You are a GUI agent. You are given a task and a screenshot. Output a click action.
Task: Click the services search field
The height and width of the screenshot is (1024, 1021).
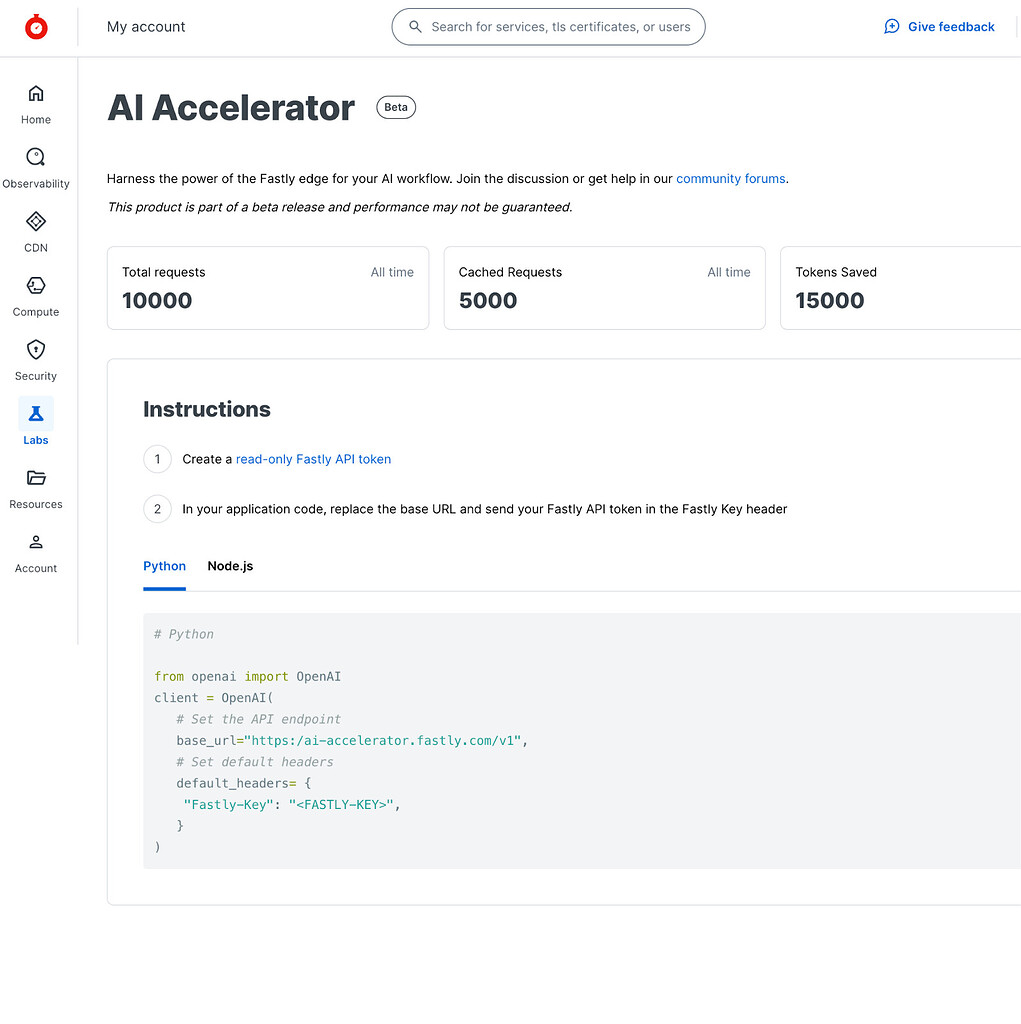coord(548,27)
